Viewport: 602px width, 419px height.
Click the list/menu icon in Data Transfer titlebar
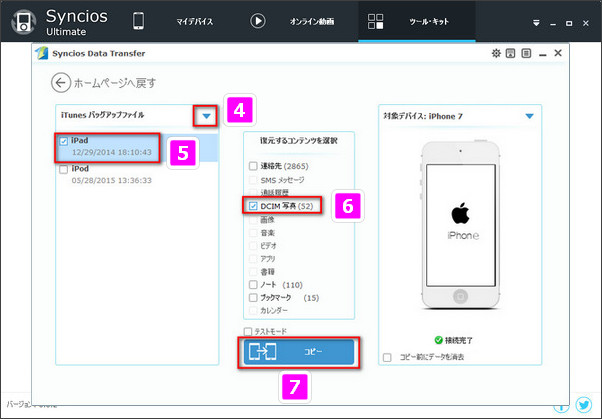tap(526, 53)
